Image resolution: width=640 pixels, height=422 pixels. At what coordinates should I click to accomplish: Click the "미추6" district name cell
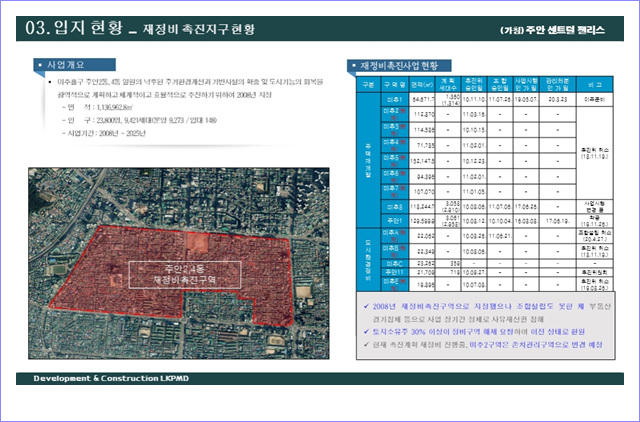coord(395,176)
